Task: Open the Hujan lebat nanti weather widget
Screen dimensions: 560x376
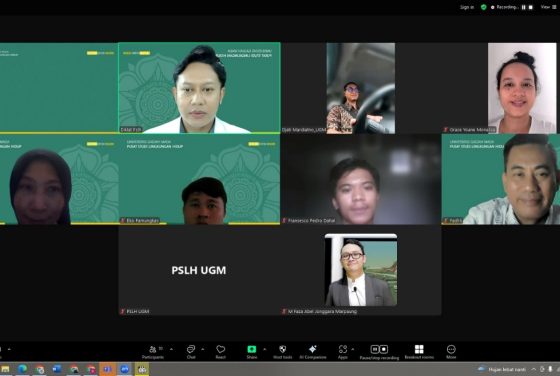Action: coord(503,369)
